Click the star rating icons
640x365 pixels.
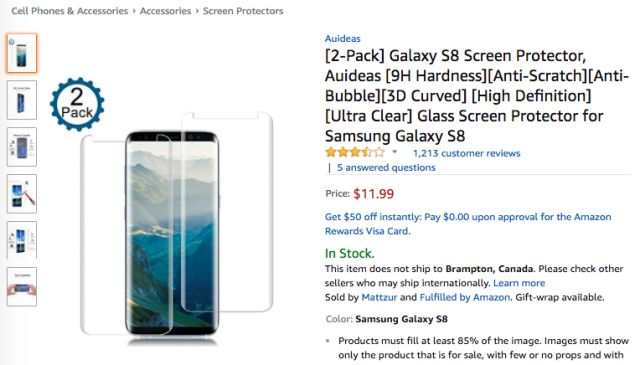point(355,153)
